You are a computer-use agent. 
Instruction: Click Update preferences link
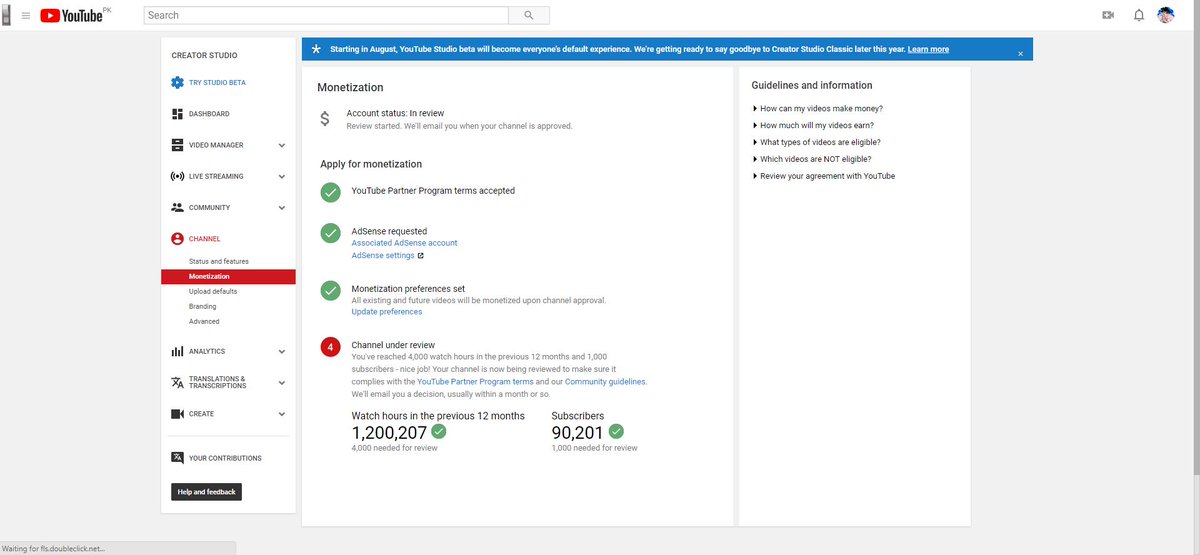click(x=386, y=312)
